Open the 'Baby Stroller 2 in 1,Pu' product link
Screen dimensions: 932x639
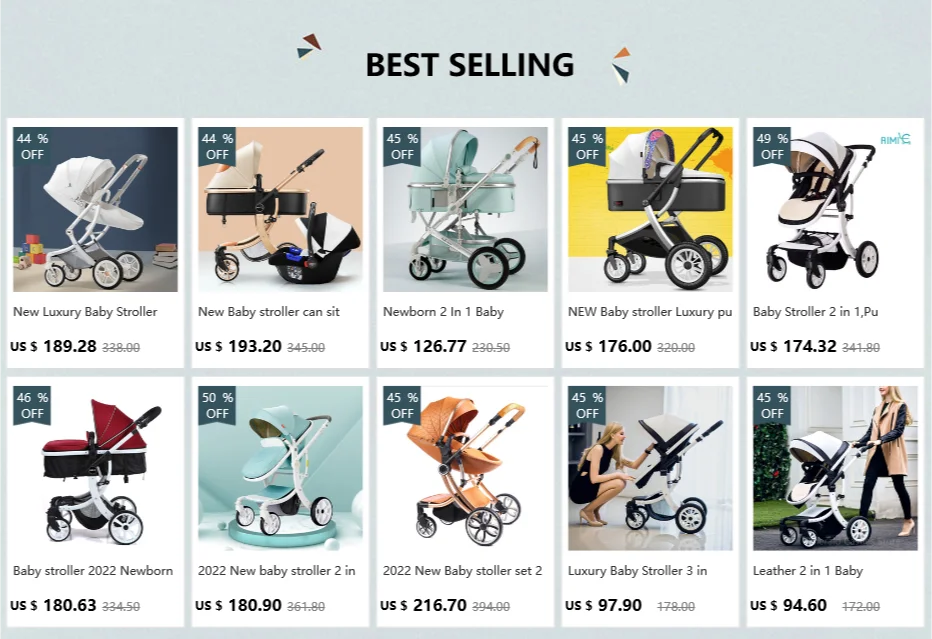click(816, 311)
